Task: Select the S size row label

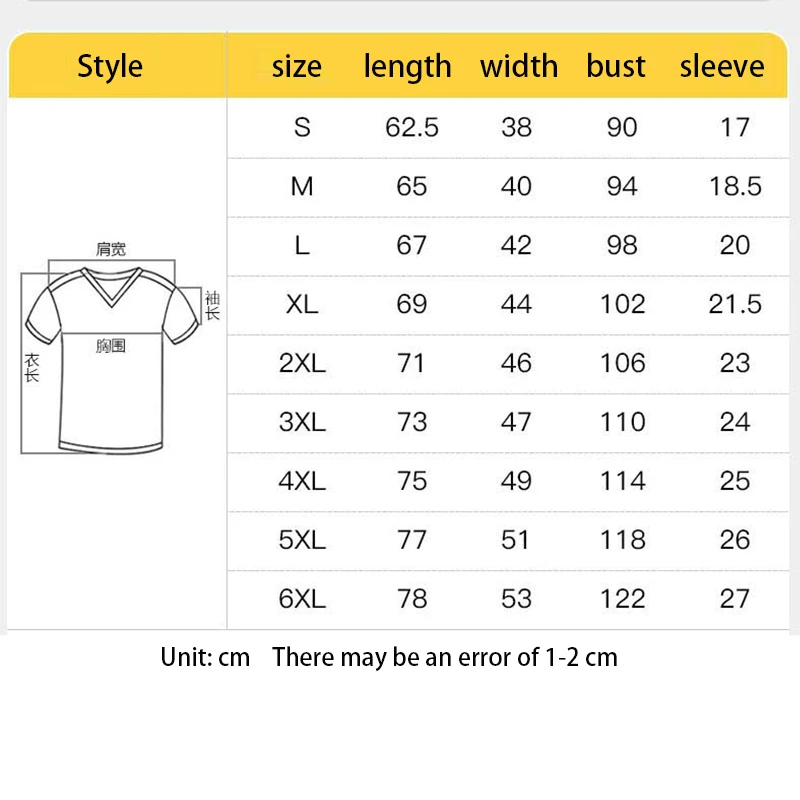Action: [302, 128]
